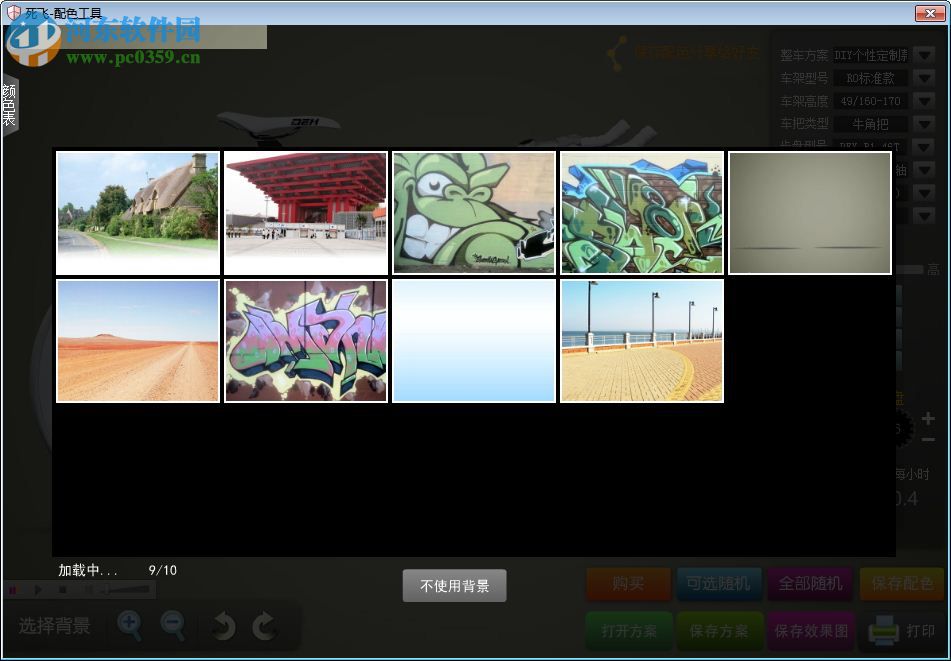Viewport: 951px width, 661px height.
Task: Open the 整车方案 dropdown arrow
Action: [x=924, y=55]
